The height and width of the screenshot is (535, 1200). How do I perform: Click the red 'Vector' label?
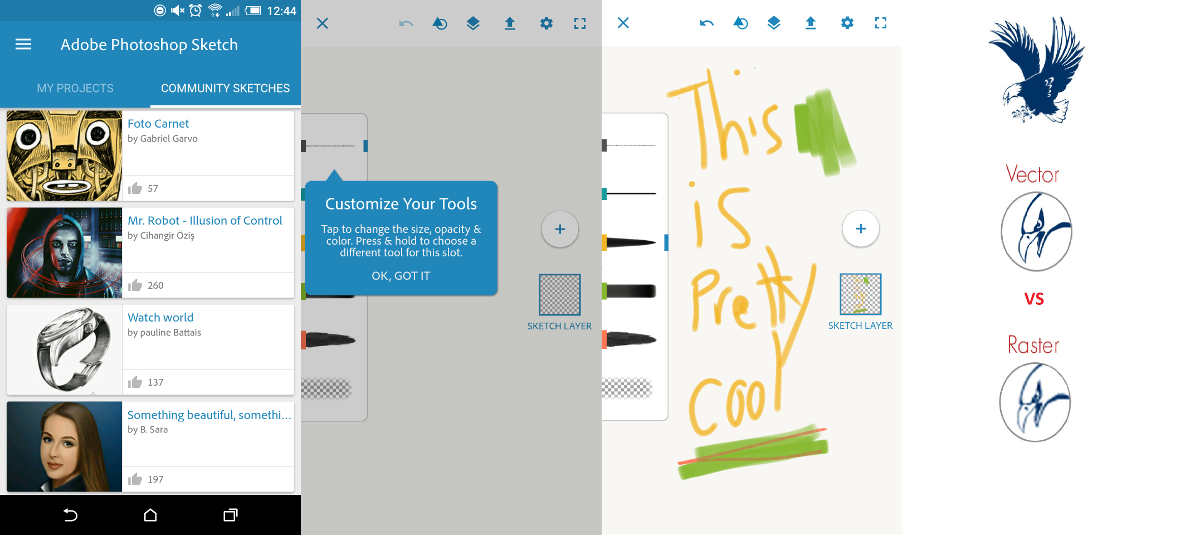click(x=1033, y=174)
